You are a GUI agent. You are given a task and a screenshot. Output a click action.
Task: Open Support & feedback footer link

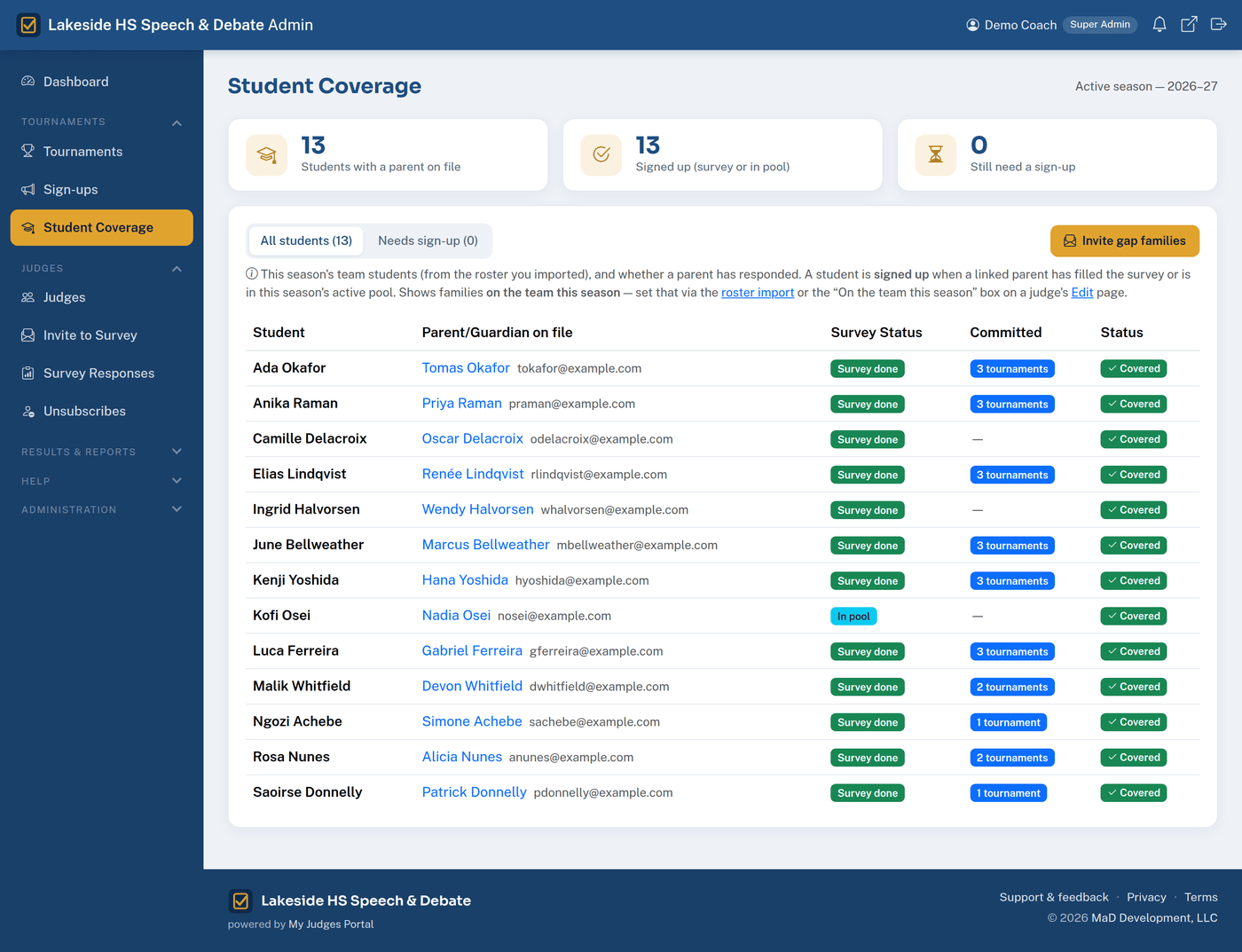click(1054, 898)
